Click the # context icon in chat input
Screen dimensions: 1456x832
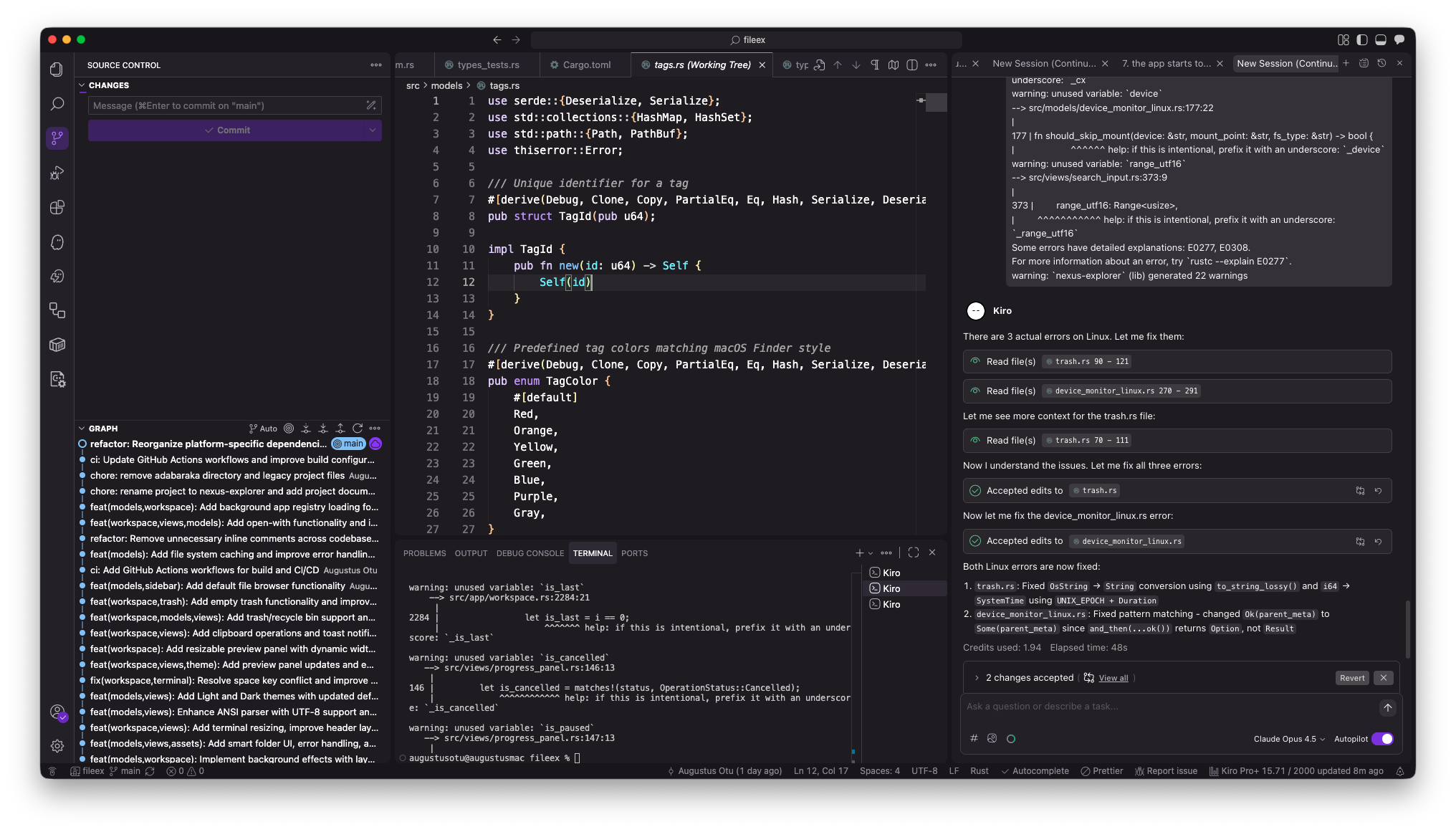coord(974,739)
